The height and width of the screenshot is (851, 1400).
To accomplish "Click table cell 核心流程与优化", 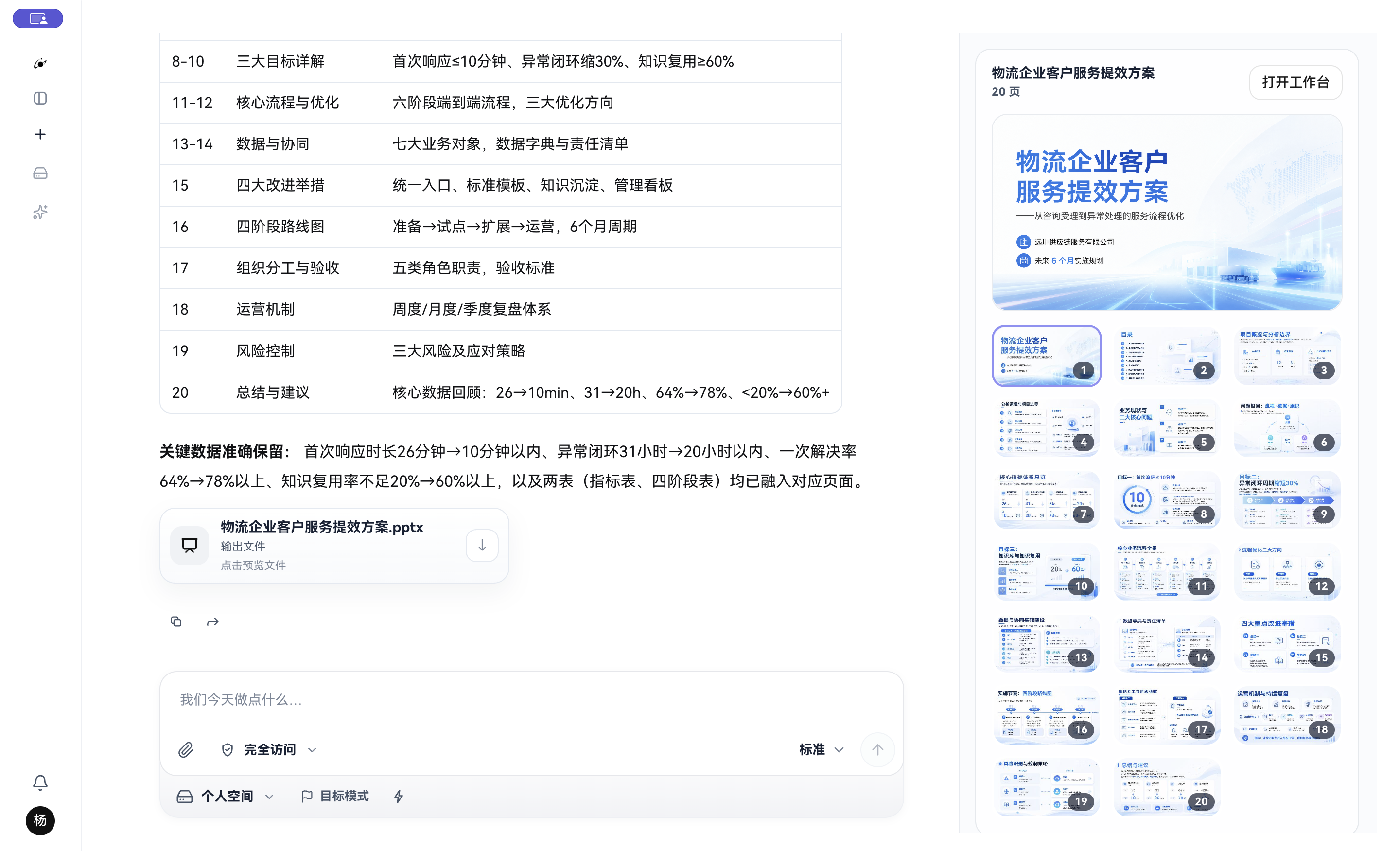I will (287, 103).
